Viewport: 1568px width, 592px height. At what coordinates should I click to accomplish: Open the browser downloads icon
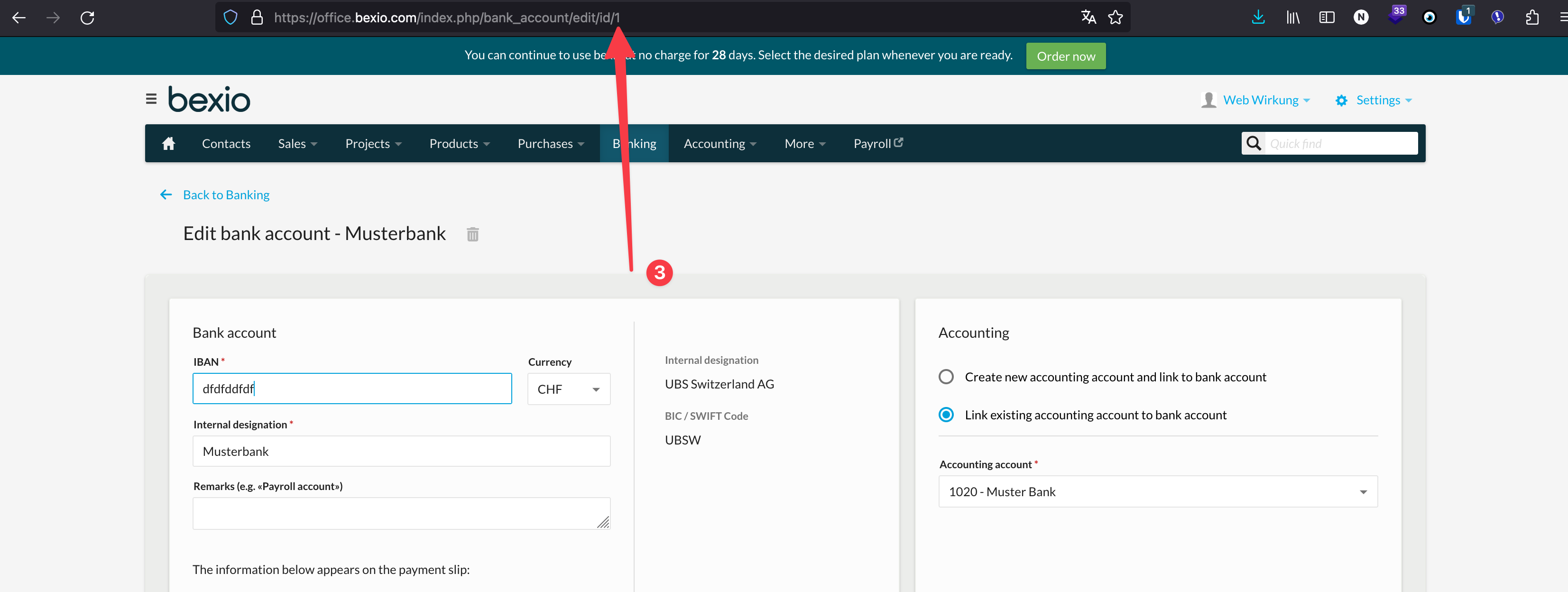point(1257,17)
